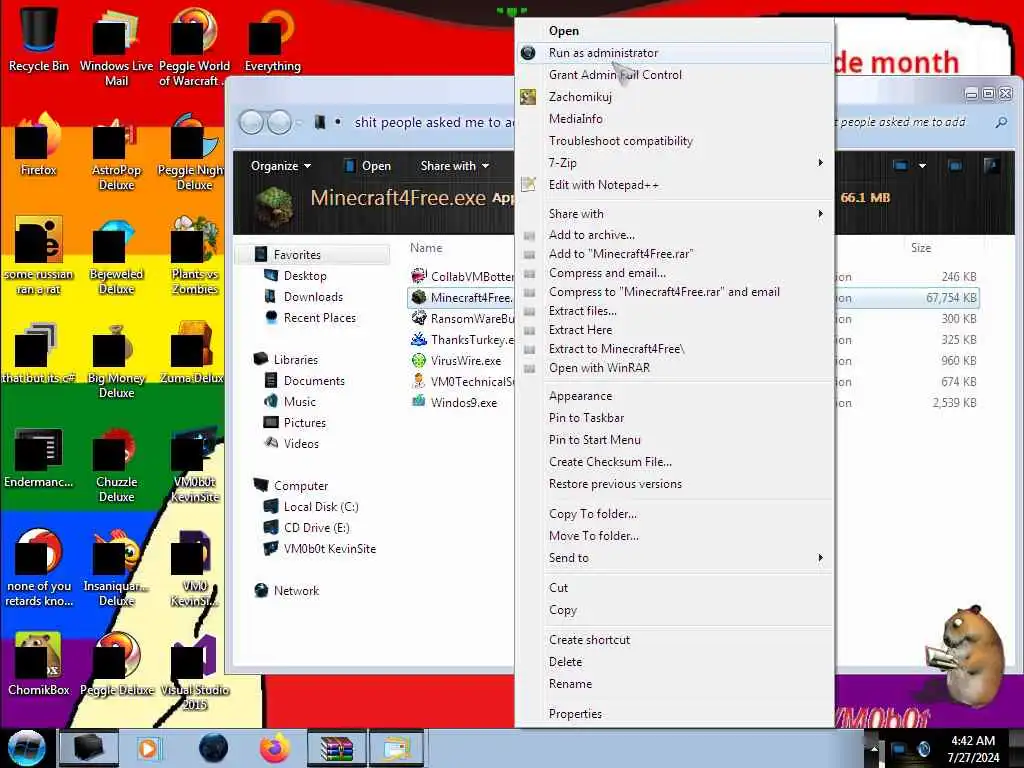
Task: Open the WinRAR icon in the taskbar
Action: click(x=336, y=748)
